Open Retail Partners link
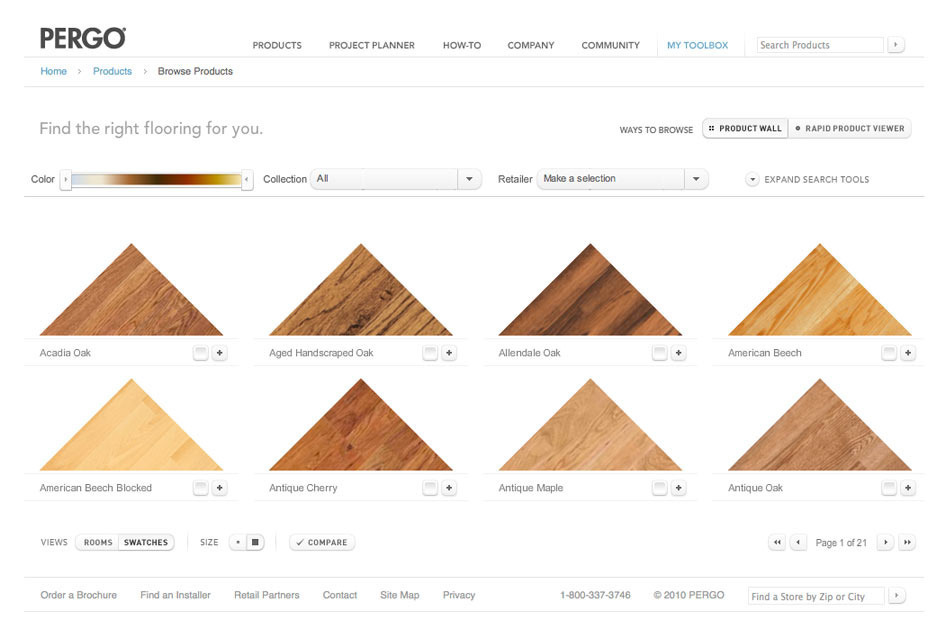The width and height of the screenshot is (949, 629). (267, 595)
